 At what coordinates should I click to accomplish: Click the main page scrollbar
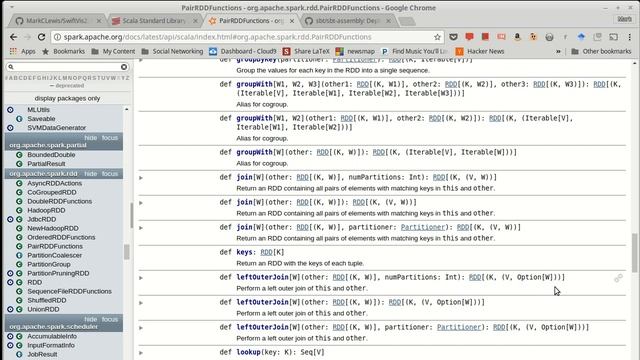(x=634, y=252)
